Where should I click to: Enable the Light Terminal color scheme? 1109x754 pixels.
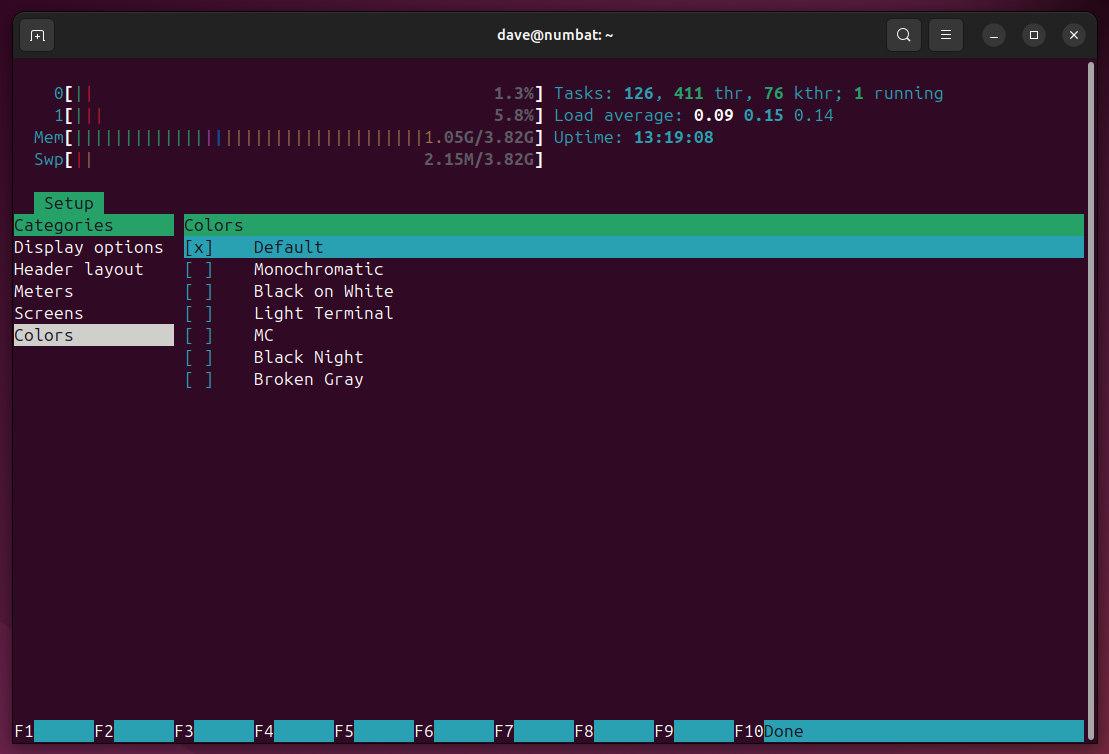(199, 313)
